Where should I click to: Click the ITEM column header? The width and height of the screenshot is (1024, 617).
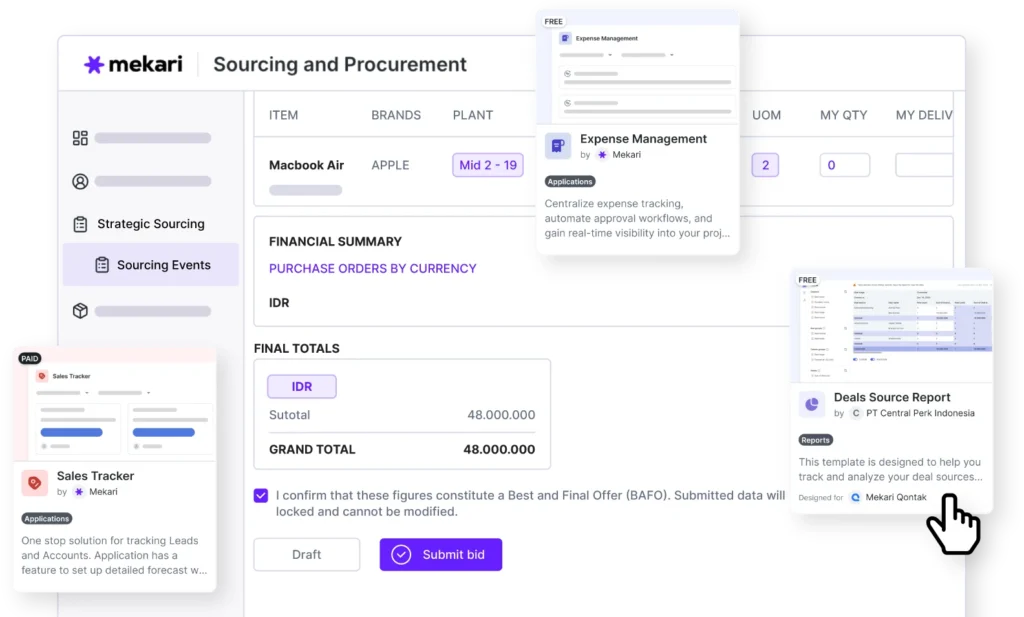pos(283,115)
